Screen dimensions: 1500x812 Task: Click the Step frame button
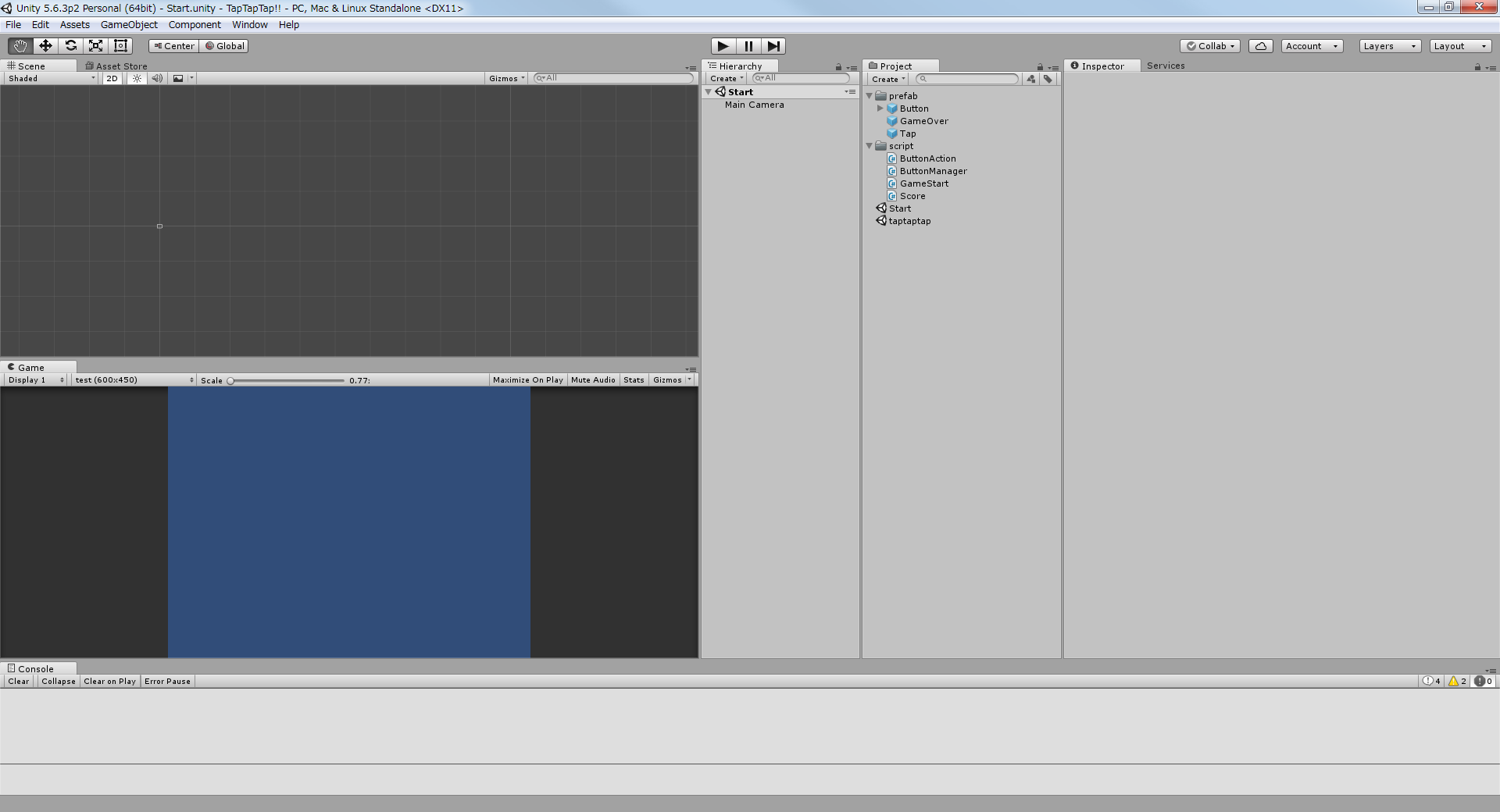click(773, 46)
